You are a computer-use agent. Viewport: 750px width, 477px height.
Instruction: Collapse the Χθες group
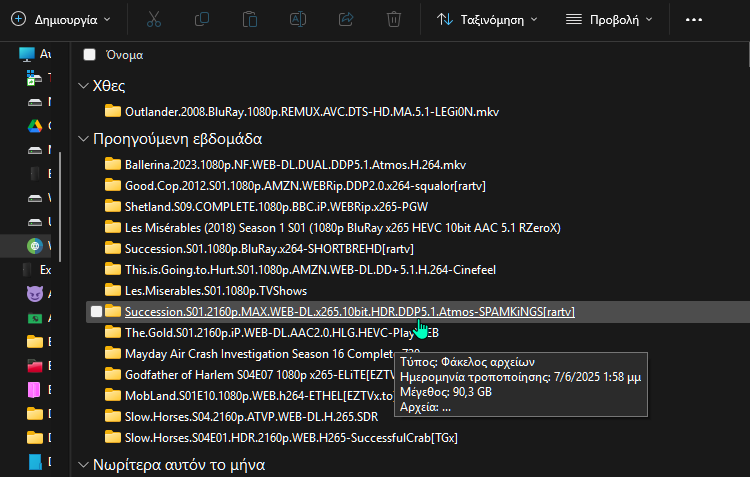(x=83, y=86)
